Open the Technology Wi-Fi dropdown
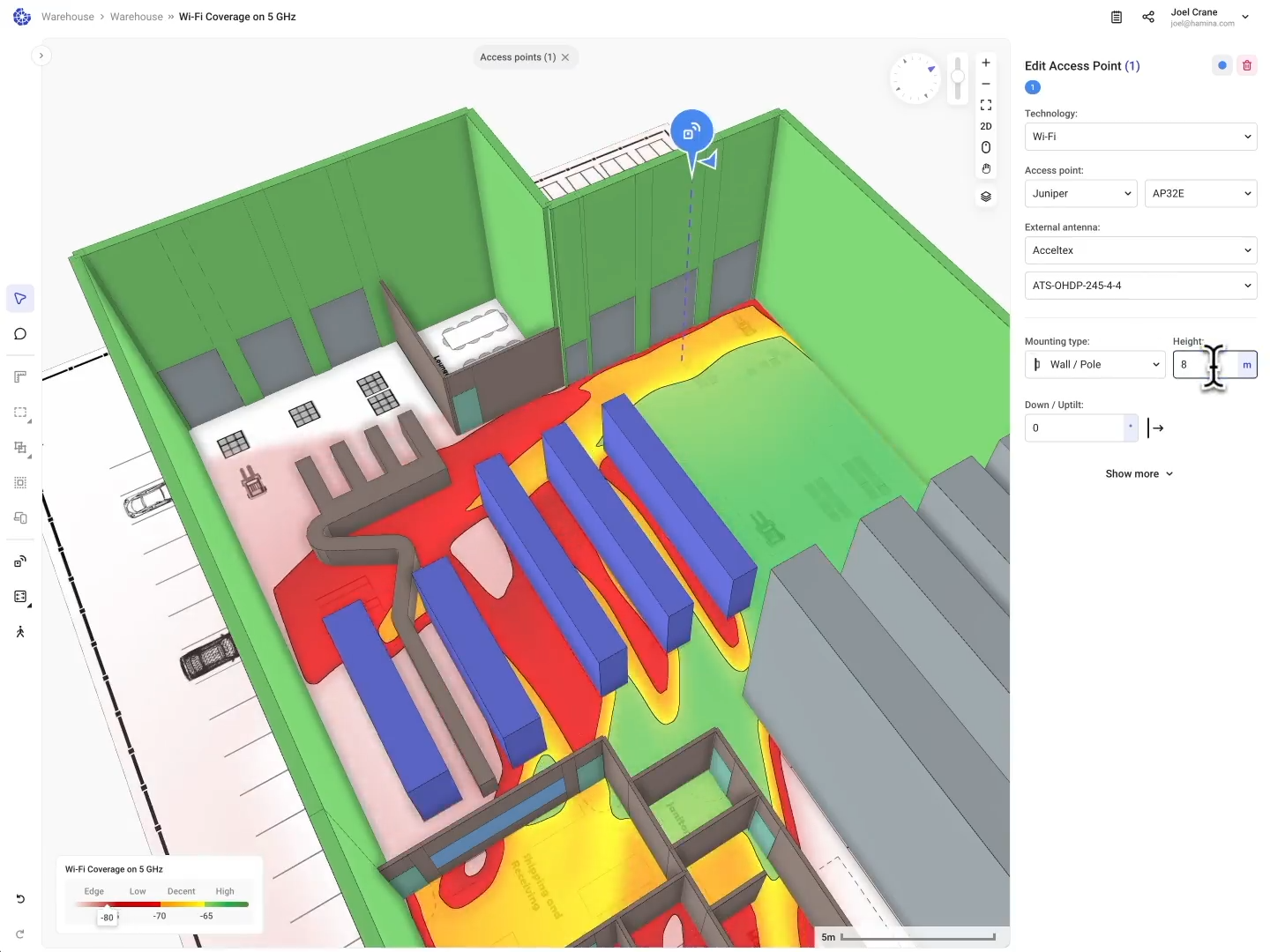1270x952 pixels. pos(1139,137)
